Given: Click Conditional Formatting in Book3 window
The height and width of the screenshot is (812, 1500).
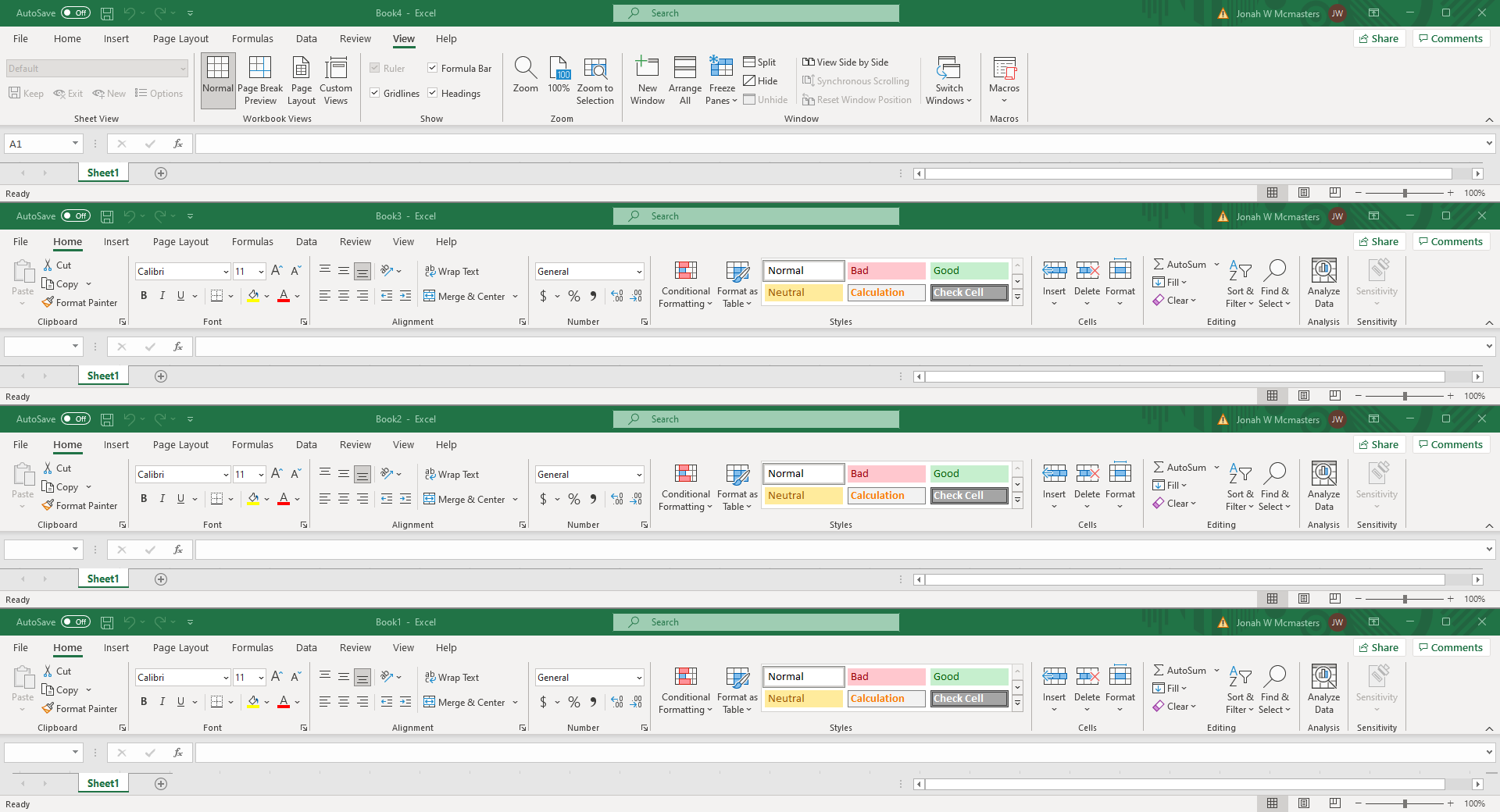Looking at the screenshot, I should coord(685,283).
